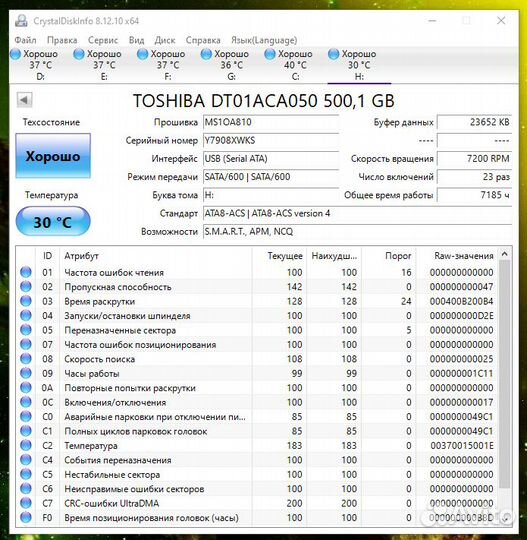Open the Справка menu
The image size is (527, 540).
point(203,40)
